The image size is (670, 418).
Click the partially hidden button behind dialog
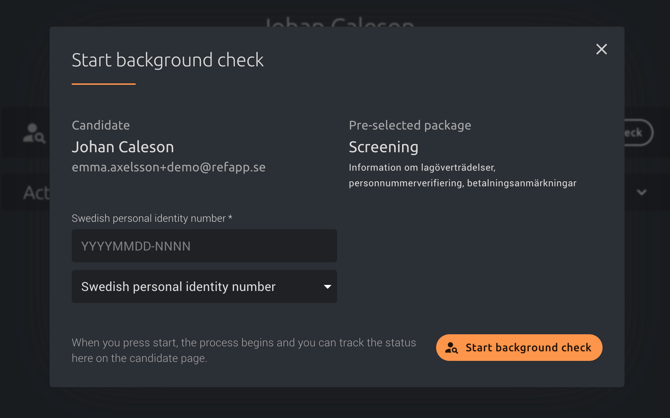pos(637,133)
